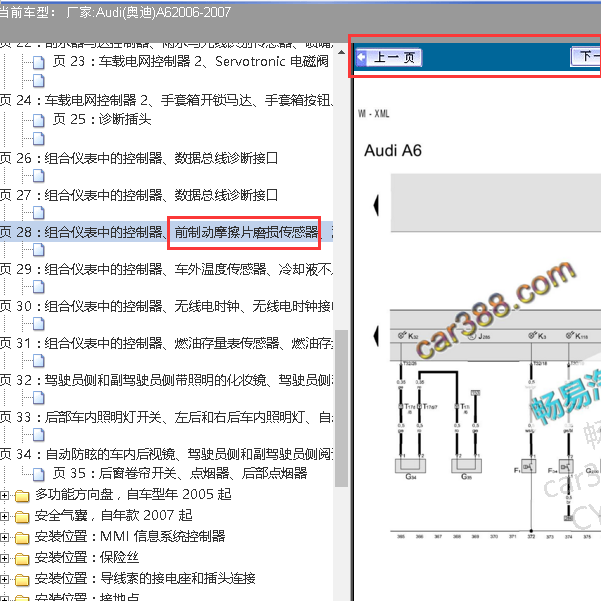
Task: Expand 安装位置 MMI 信息系统控制器 folder
Action: pyautogui.click(x=4, y=537)
